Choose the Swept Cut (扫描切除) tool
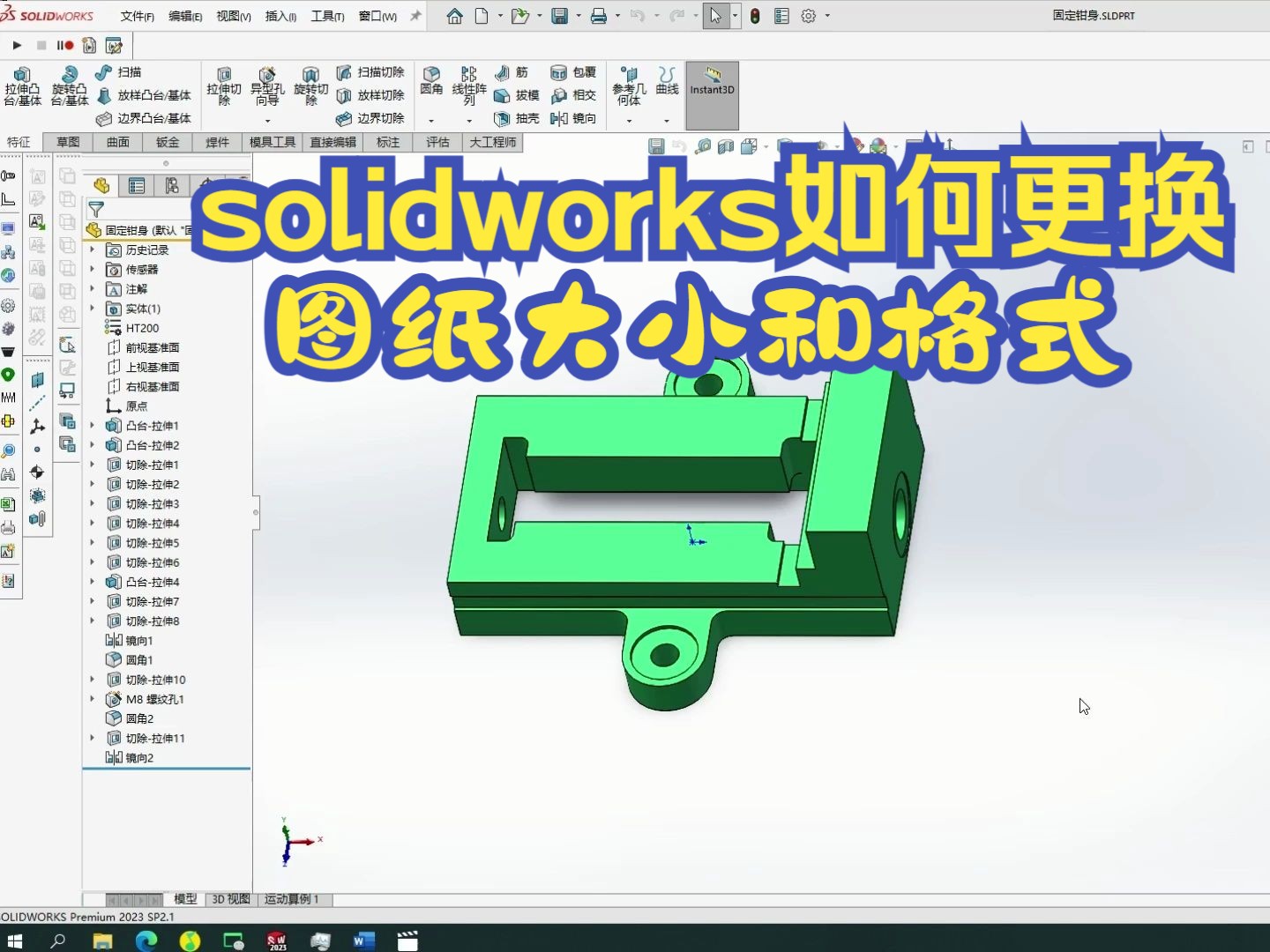Image resolution: width=1270 pixels, height=952 pixels. 370,72
